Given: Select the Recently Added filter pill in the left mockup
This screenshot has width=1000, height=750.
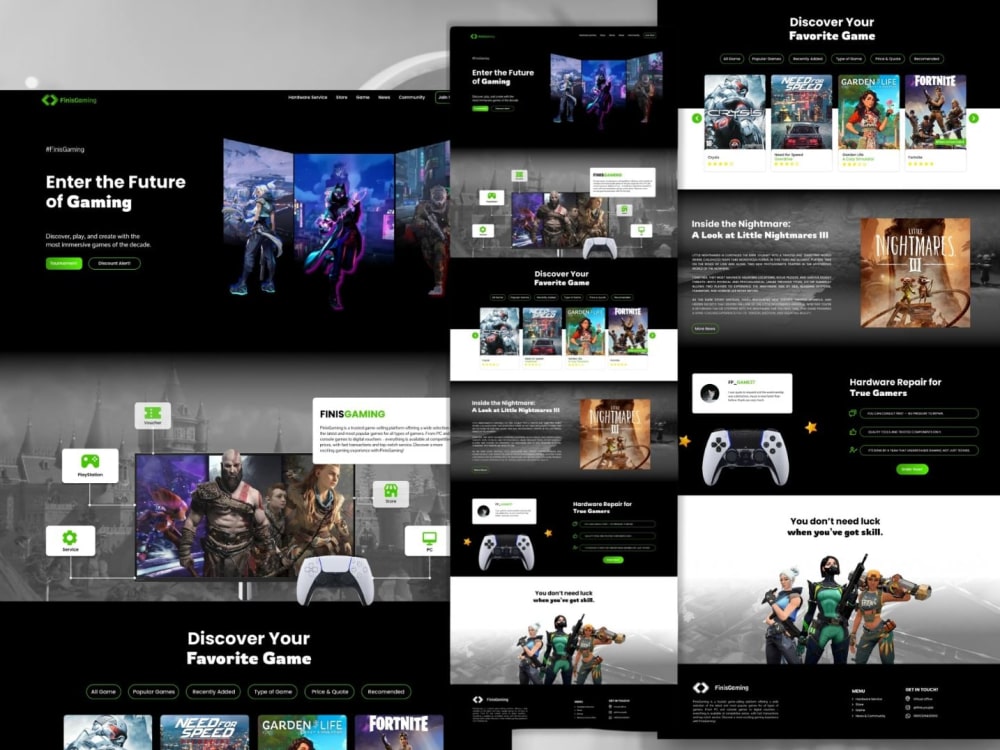Looking at the screenshot, I should click(x=214, y=692).
